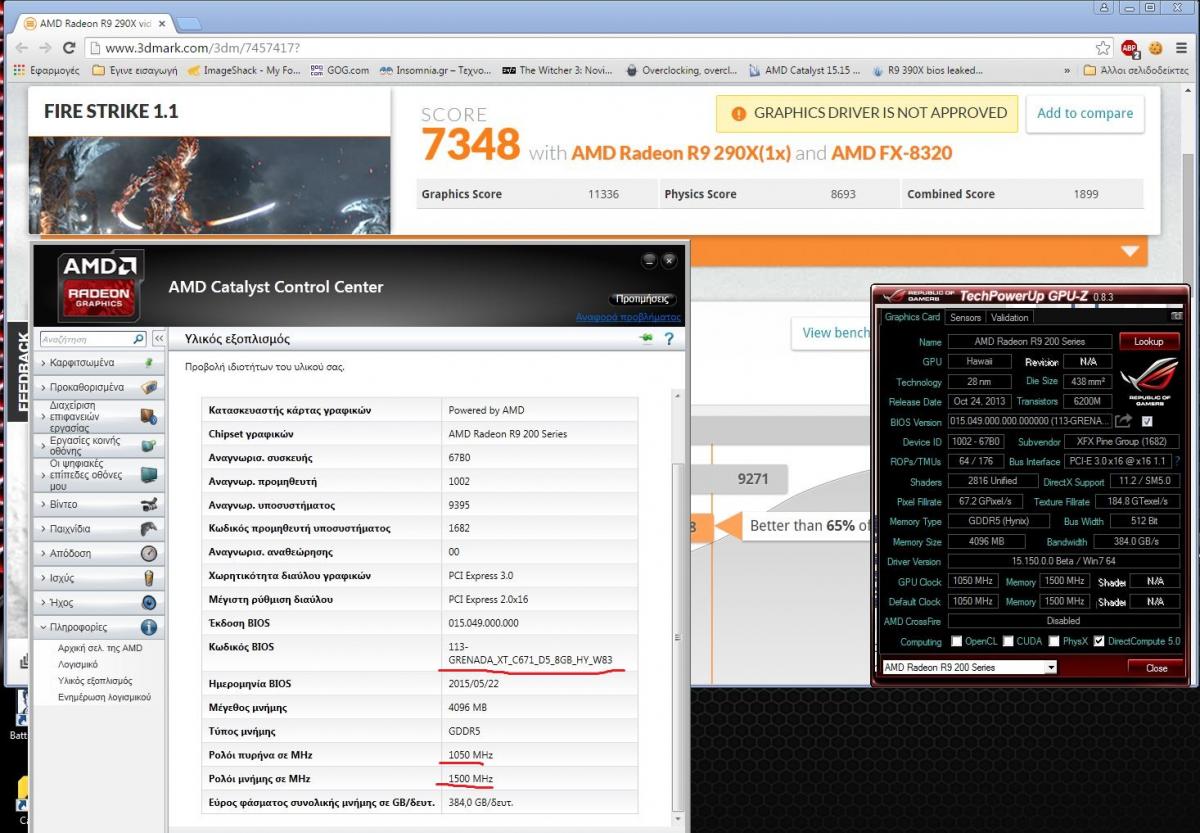Click the Καρφιτσωμένα pin icon
This screenshot has height=833, width=1200.
click(148, 363)
